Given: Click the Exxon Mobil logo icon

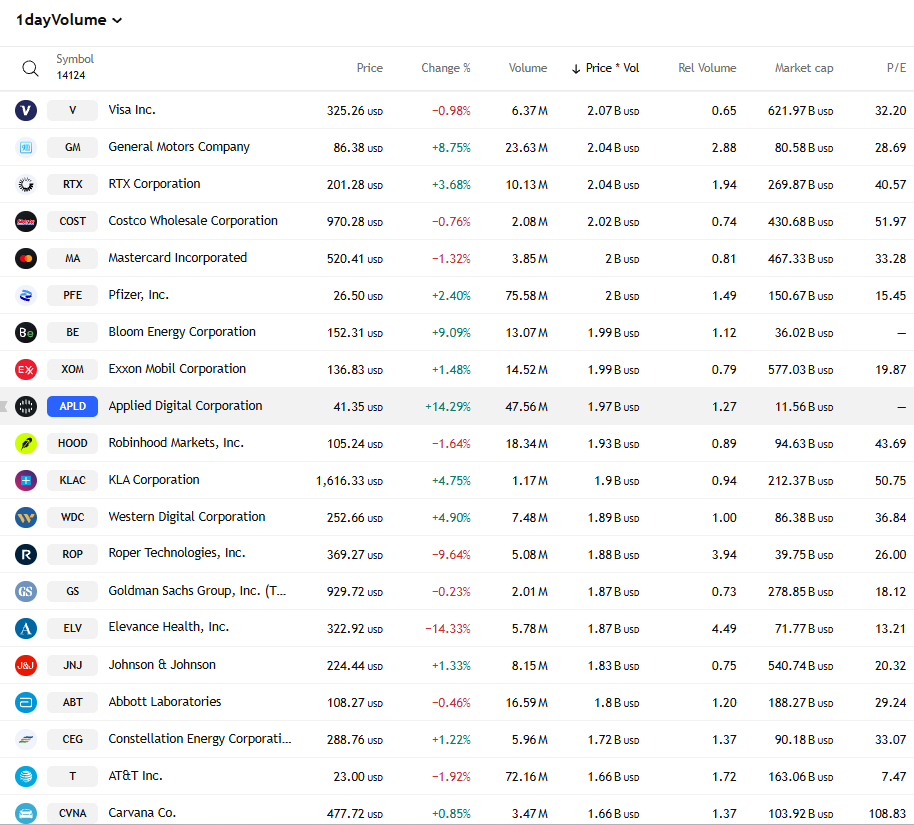Looking at the screenshot, I should click(26, 370).
